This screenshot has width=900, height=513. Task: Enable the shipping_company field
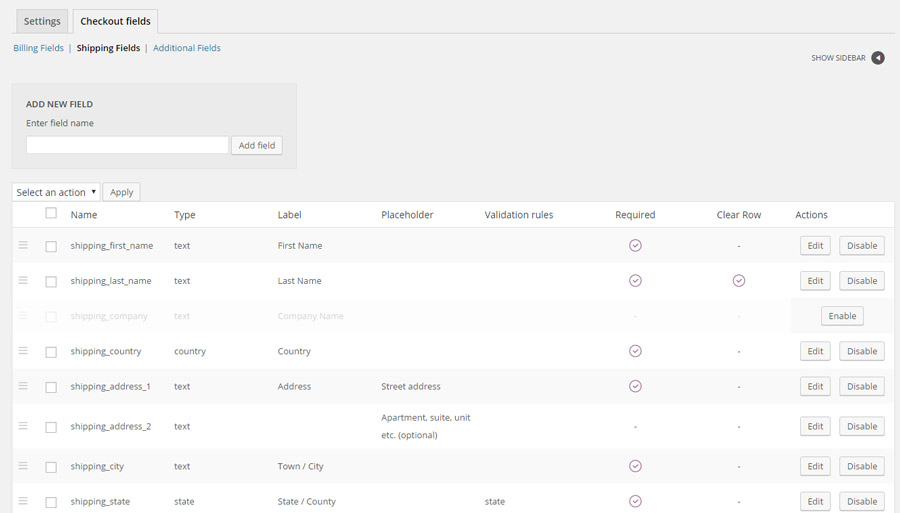(842, 316)
